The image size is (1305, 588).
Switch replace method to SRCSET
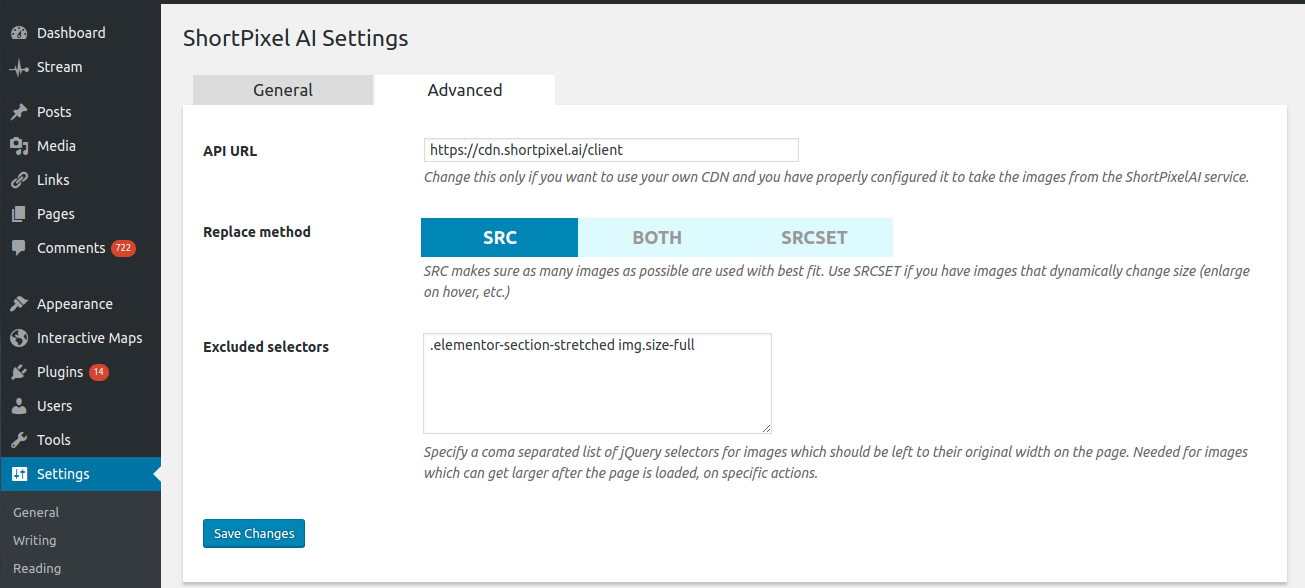coord(814,238)
